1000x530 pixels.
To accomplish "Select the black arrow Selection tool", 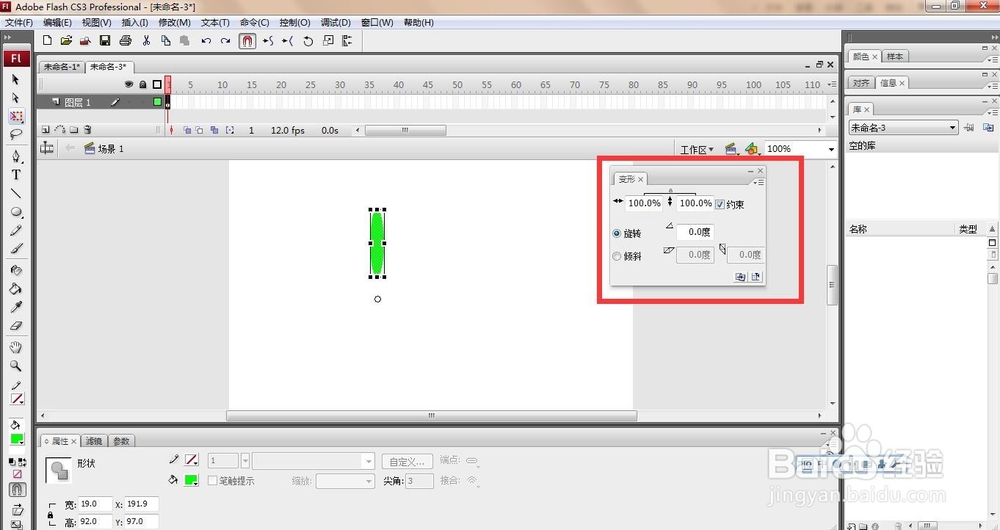I will 16,80.
